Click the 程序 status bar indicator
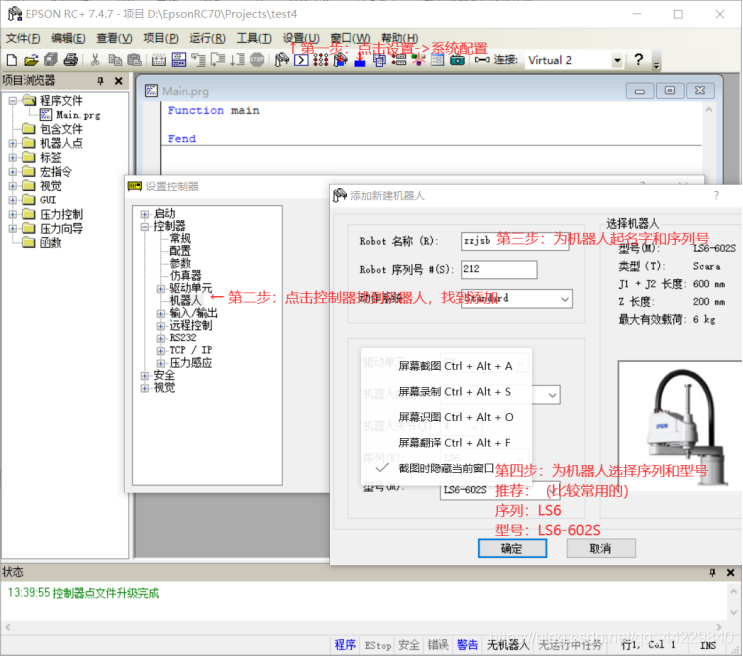The image size is (743, 656). (x=345, y=645)
